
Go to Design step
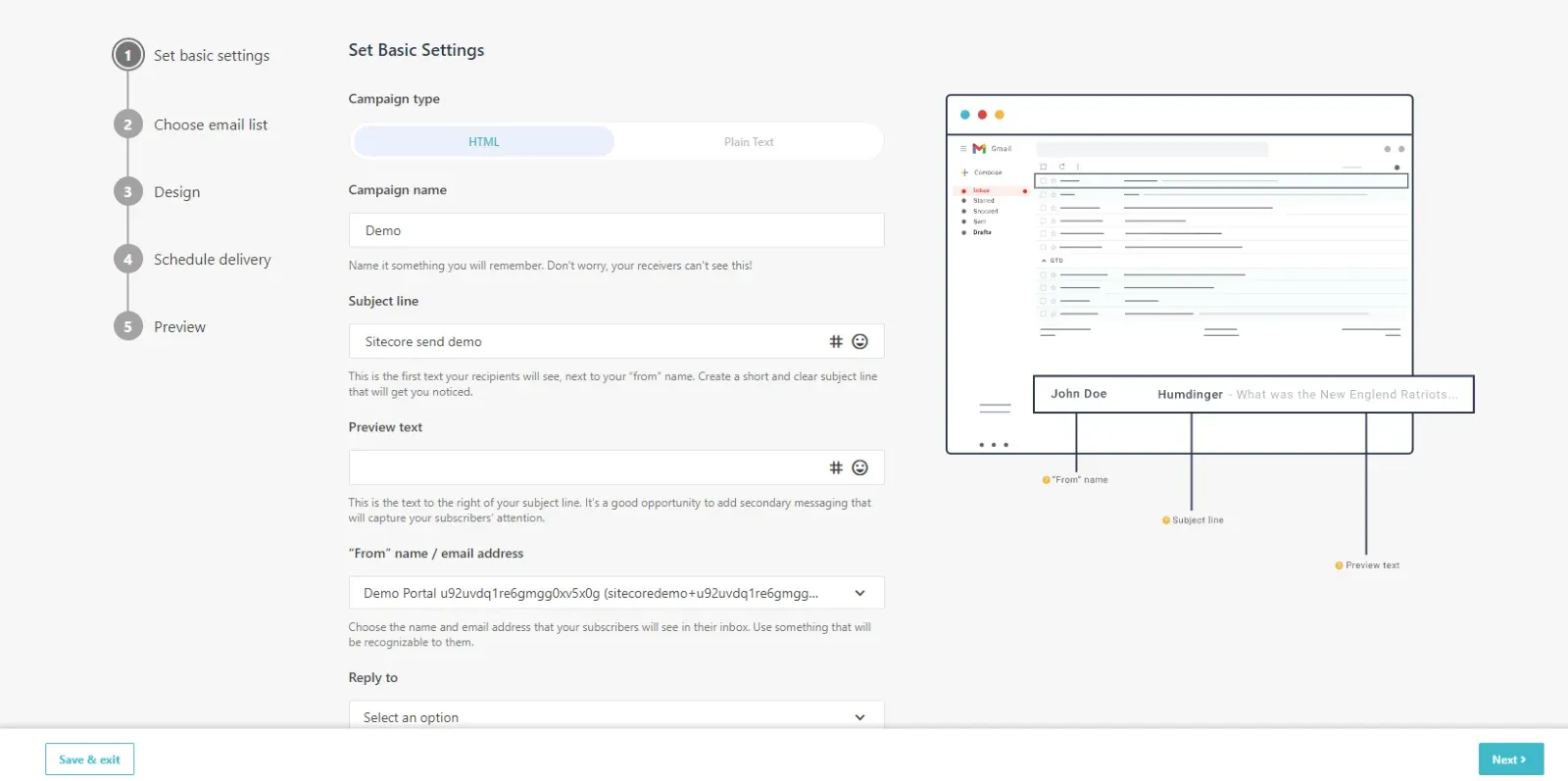(176, 192)
